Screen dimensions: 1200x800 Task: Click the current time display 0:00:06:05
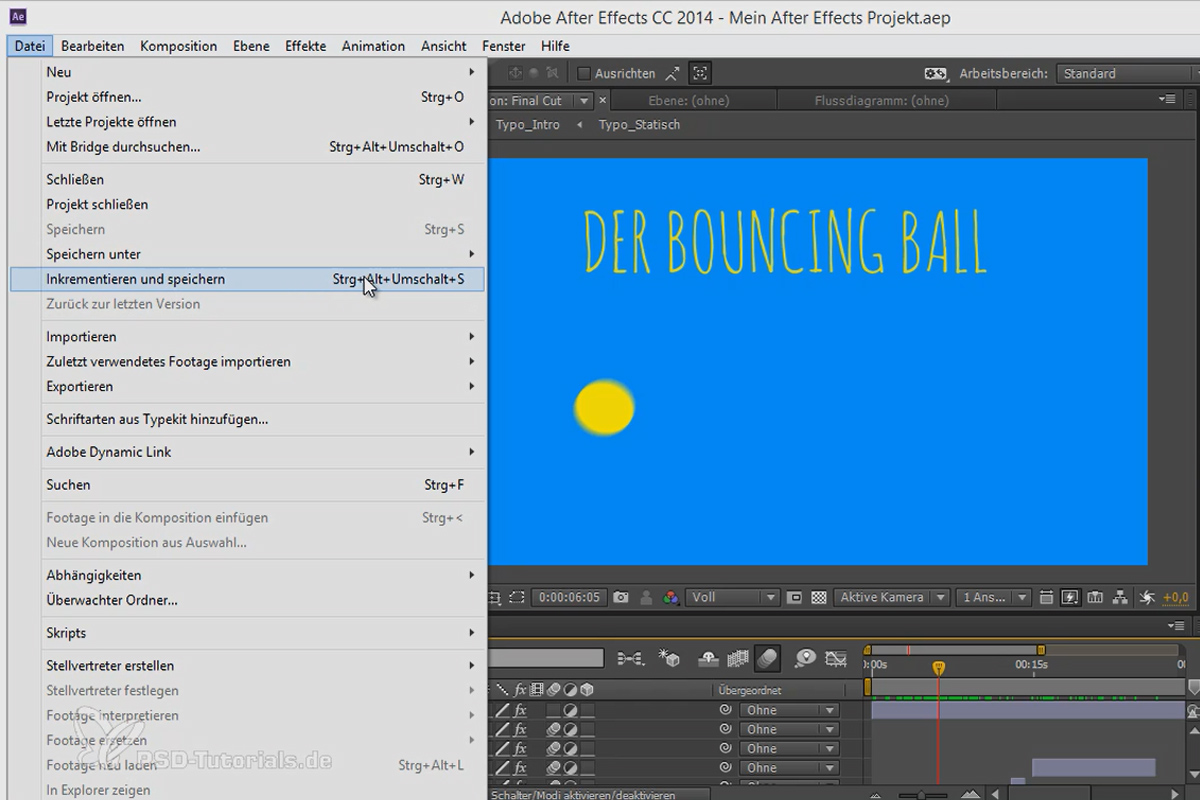click(x=569, y=597)
